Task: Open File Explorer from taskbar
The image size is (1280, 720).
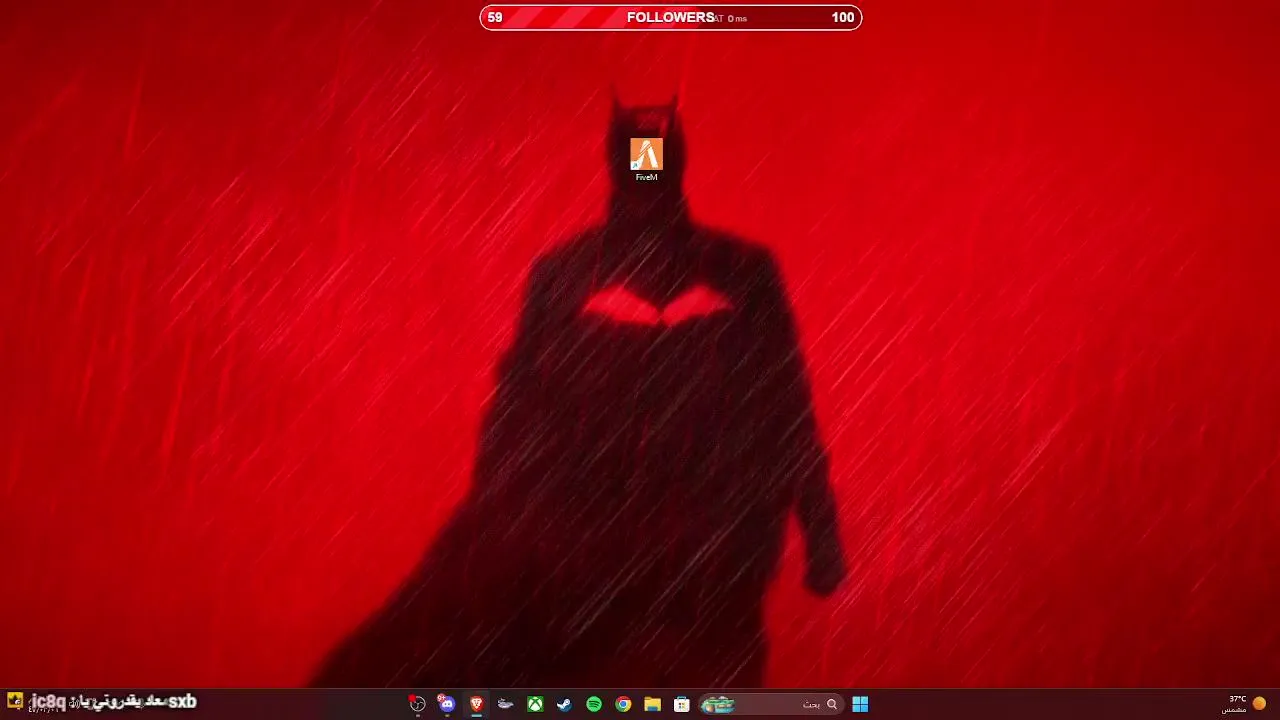Action: tap(652, 704)
